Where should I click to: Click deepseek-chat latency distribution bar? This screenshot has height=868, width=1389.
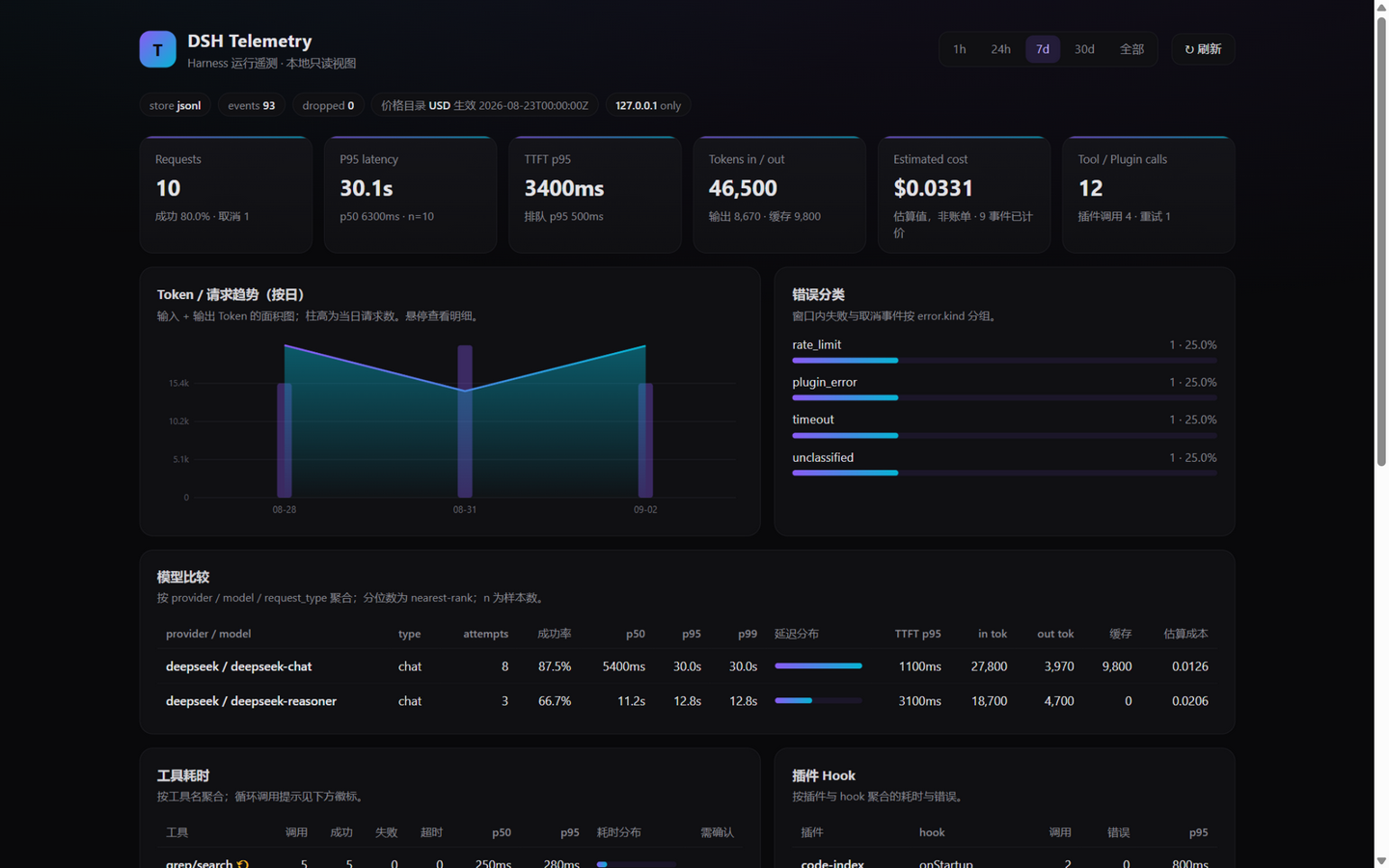click(818, 665)
